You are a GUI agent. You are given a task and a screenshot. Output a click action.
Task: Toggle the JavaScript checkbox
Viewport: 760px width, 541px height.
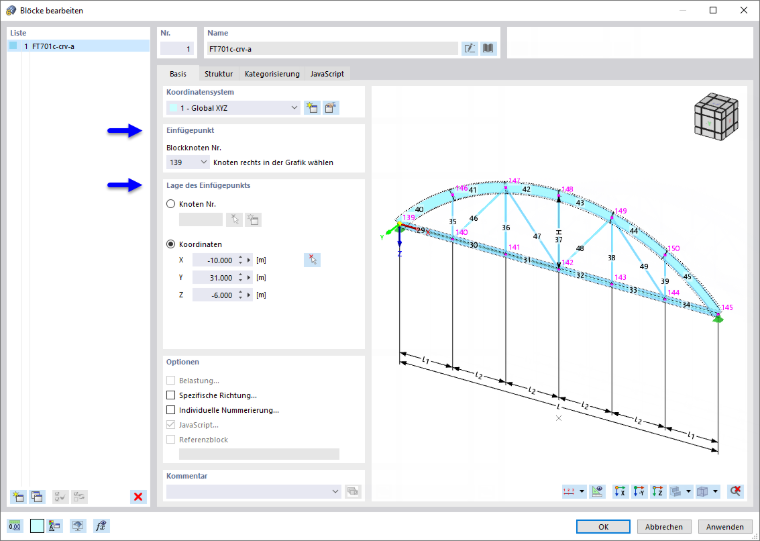[x=171, y=425]
